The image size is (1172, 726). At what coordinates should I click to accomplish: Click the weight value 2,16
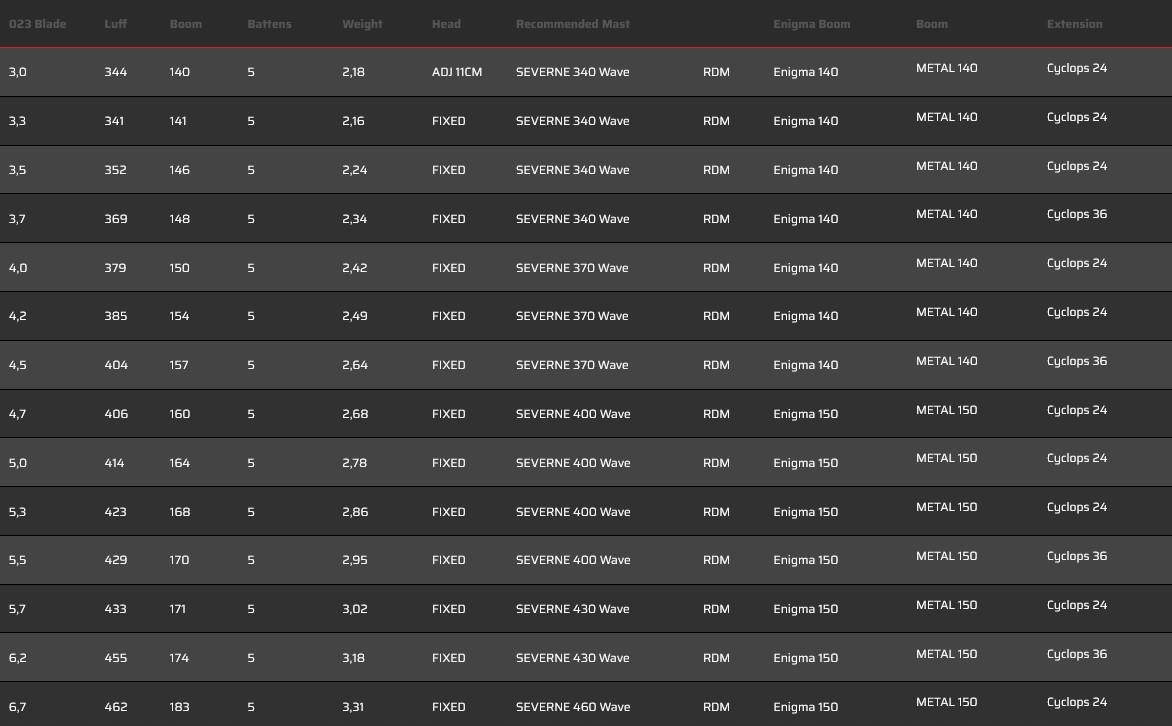(x=353, y=121)
